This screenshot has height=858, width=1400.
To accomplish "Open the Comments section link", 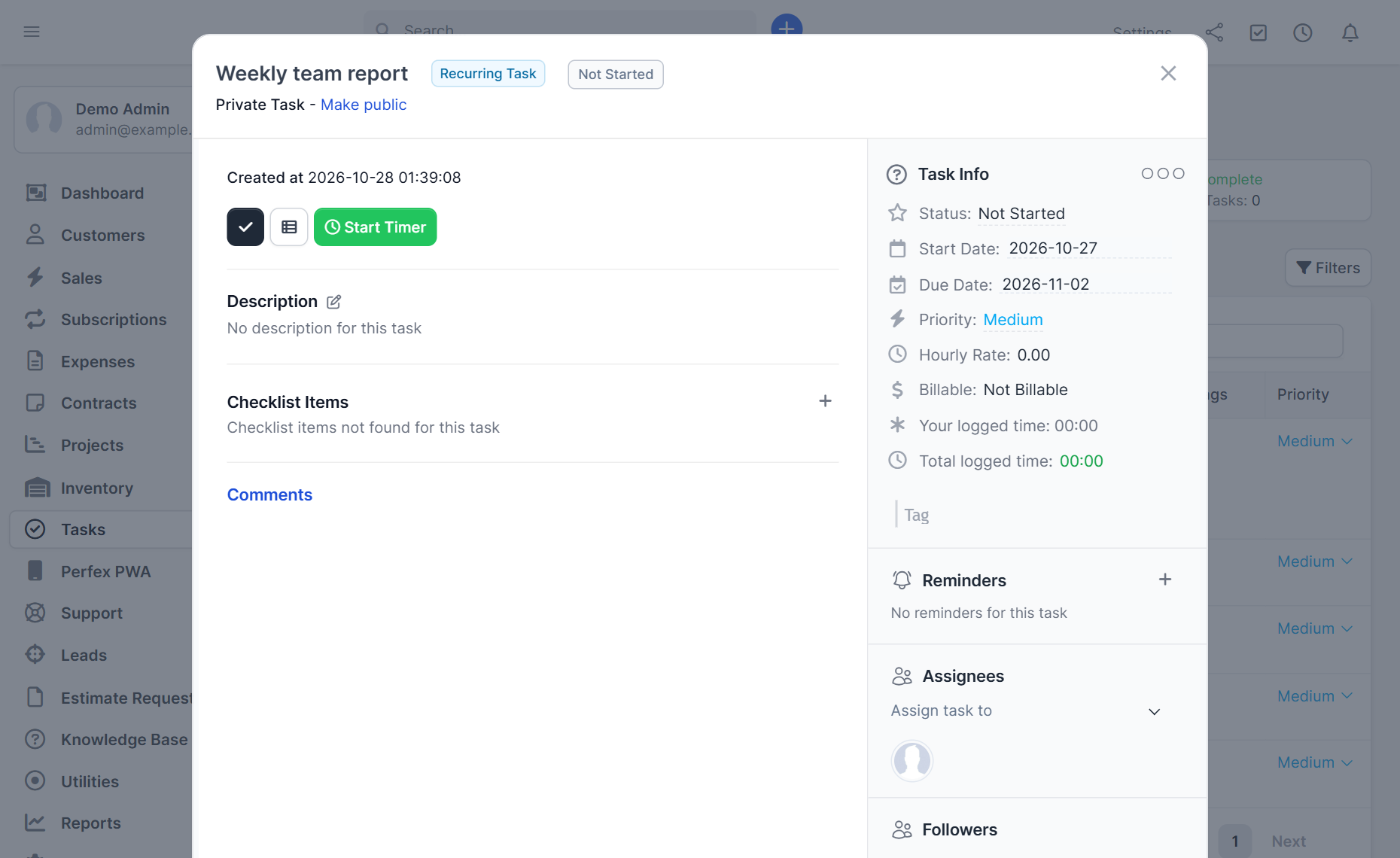I will (x=269, y=494).
